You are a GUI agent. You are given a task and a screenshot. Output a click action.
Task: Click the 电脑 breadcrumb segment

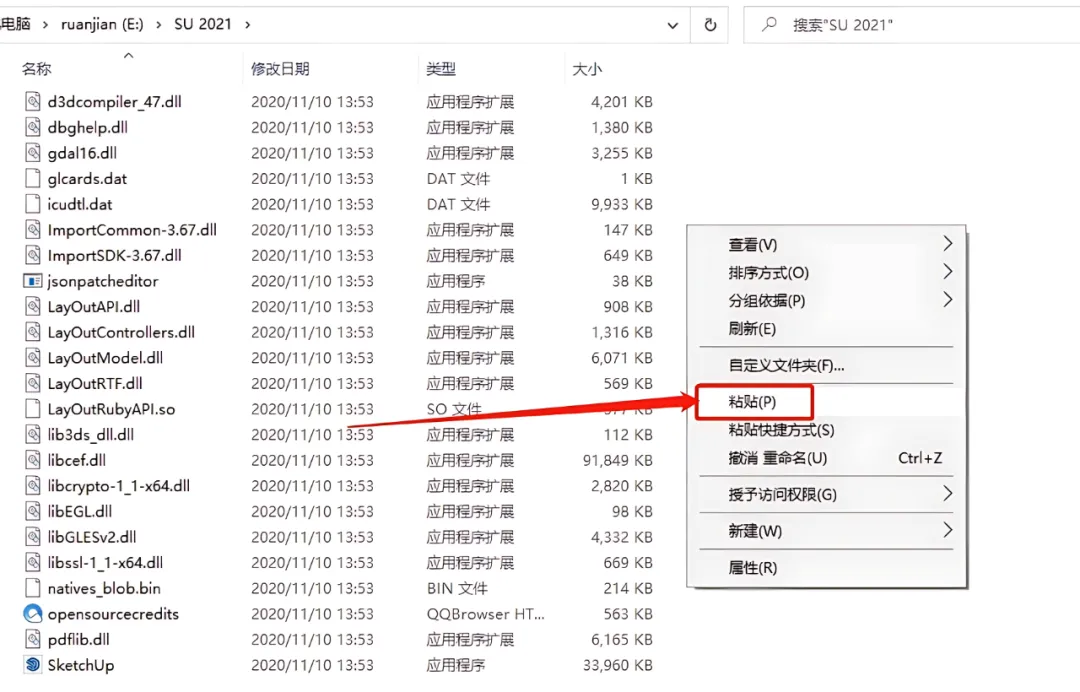pos(15,24)
